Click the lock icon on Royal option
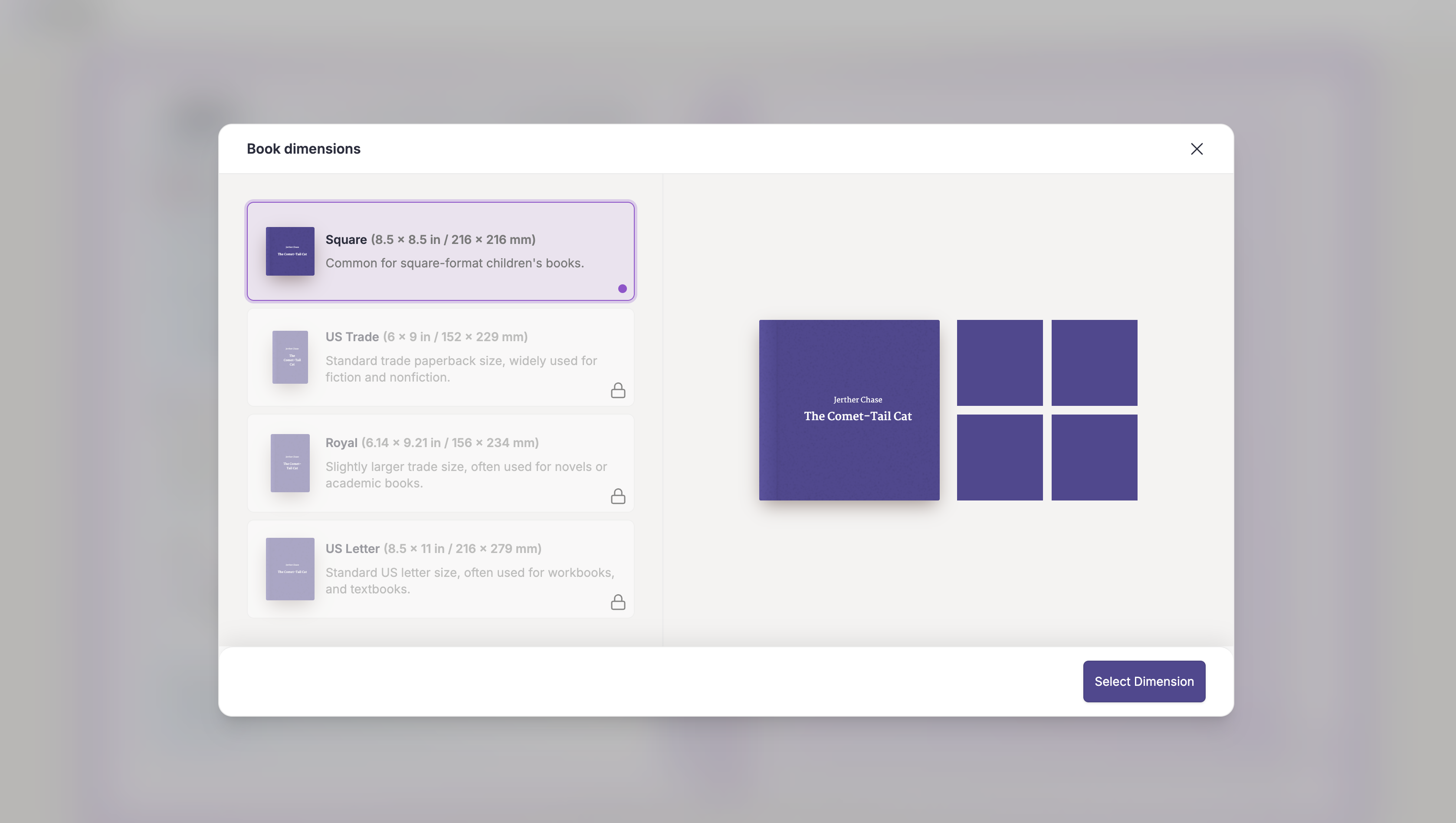The image size is (1456, 823). tap(618, 496)
